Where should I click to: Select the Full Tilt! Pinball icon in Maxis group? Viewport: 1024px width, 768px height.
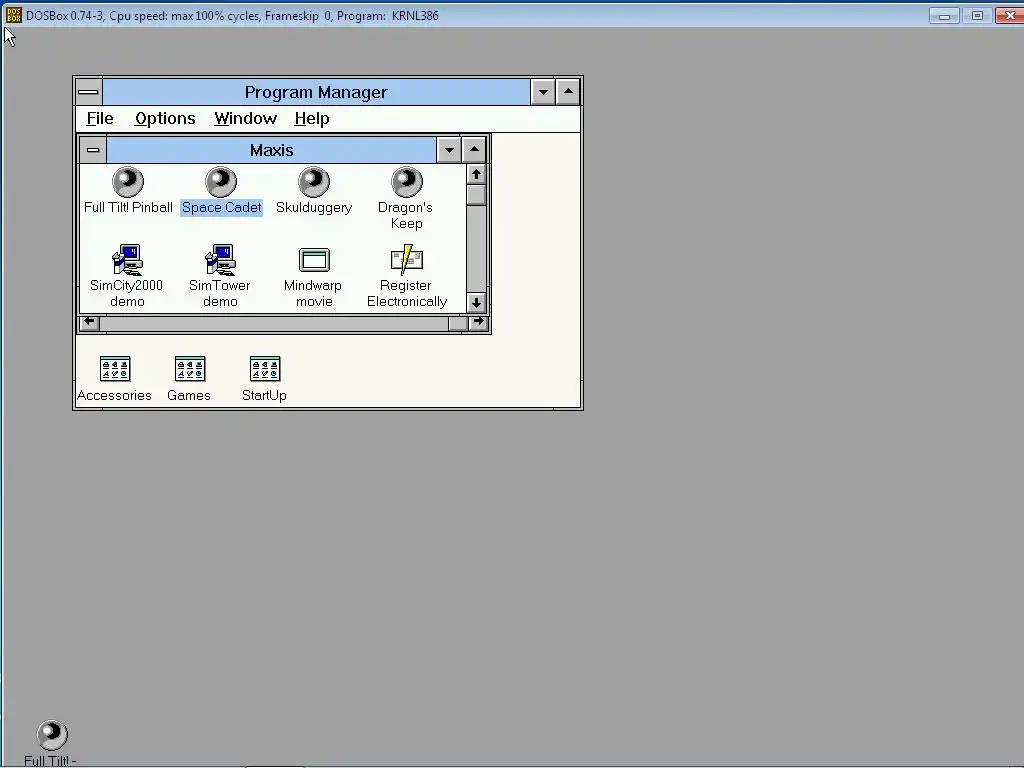[128, 182]
